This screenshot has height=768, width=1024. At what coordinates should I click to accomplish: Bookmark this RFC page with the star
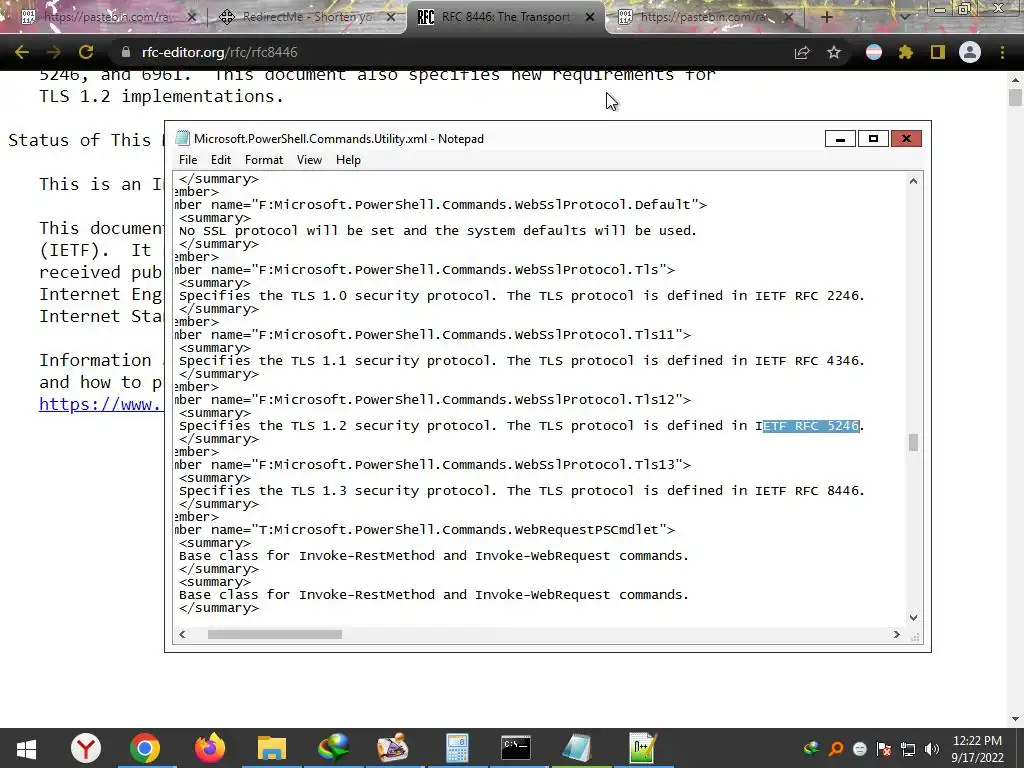tap(834, 52)
